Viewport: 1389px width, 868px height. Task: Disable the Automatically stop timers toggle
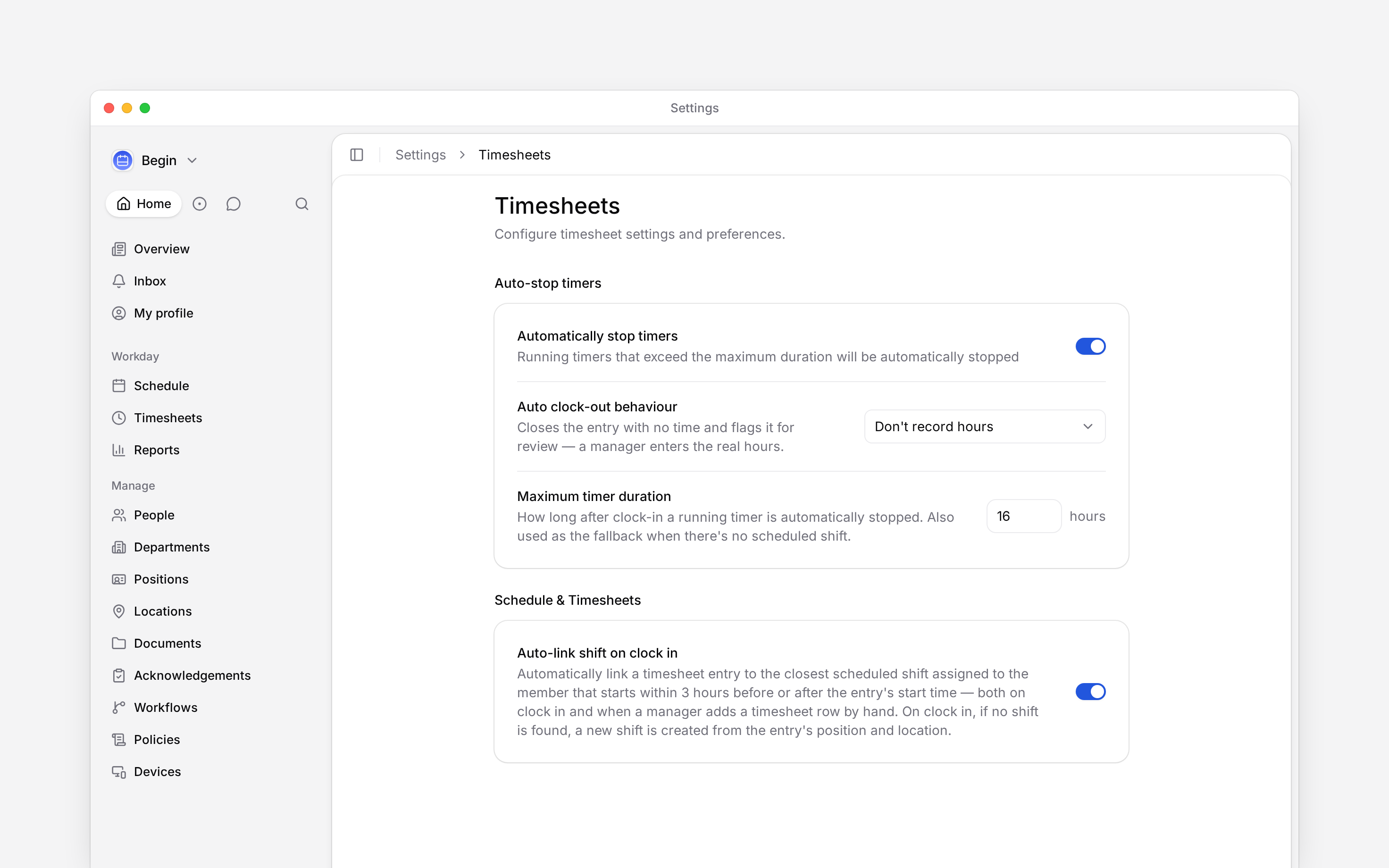click(1090, 346)
